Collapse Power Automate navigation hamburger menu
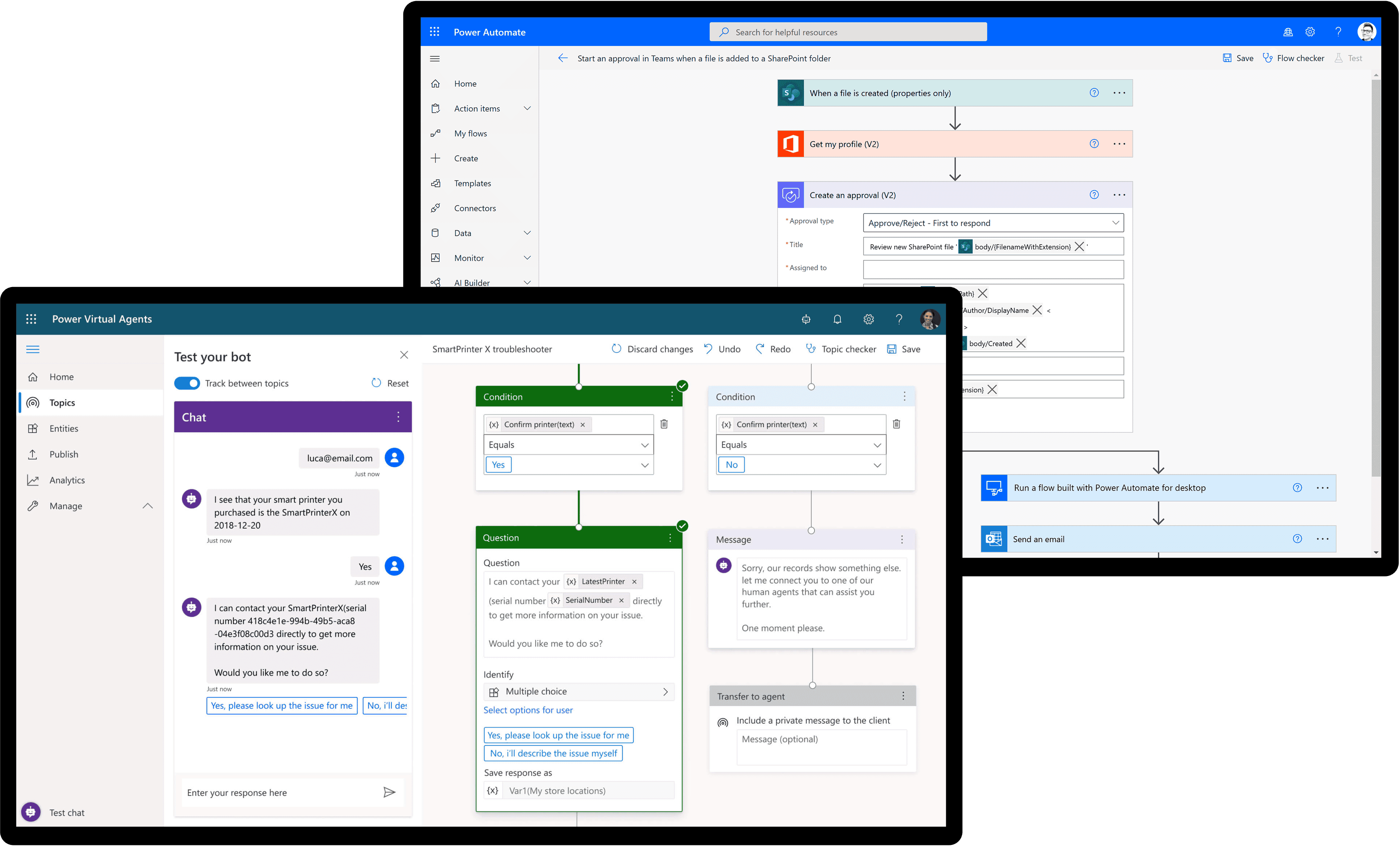 click(x=435, y=59)
